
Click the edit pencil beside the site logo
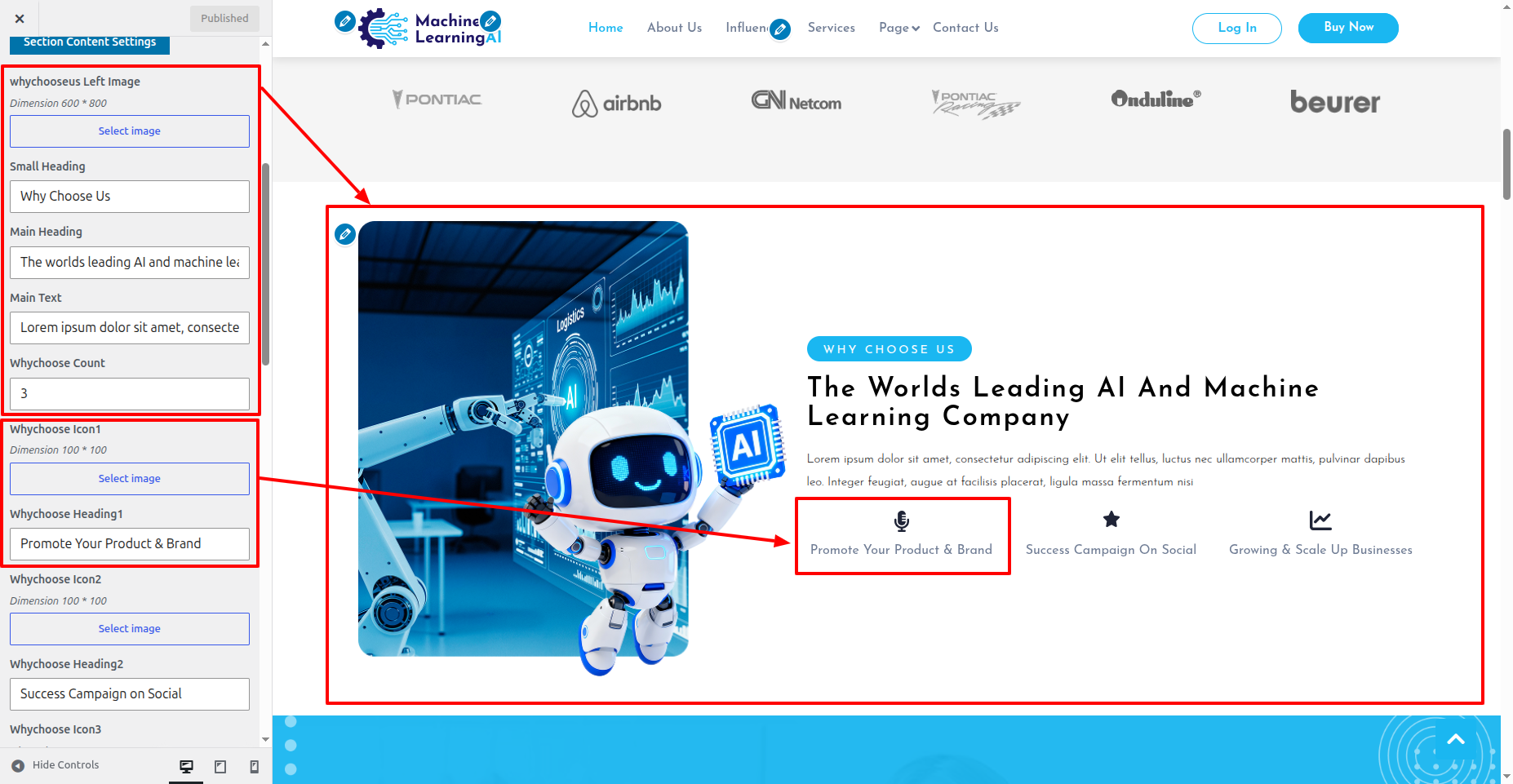click(345, 21)
